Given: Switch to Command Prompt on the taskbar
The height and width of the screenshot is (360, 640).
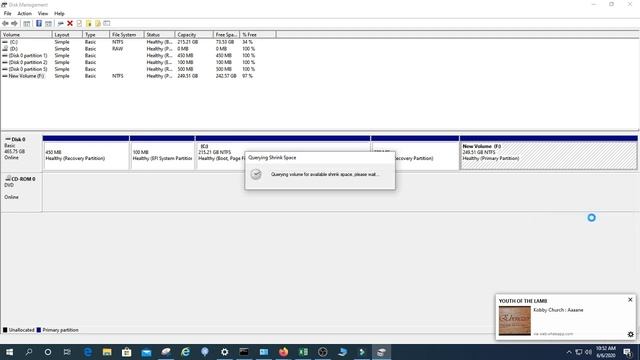Looking at the screenshot, I should (x=244, y=352).
